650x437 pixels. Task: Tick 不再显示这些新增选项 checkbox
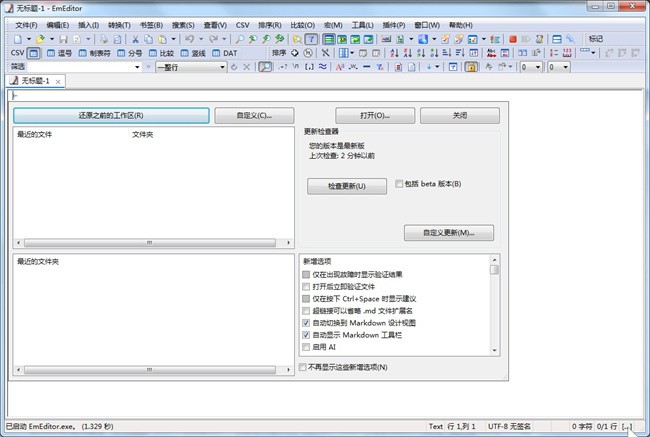click(x=306, y=367)
